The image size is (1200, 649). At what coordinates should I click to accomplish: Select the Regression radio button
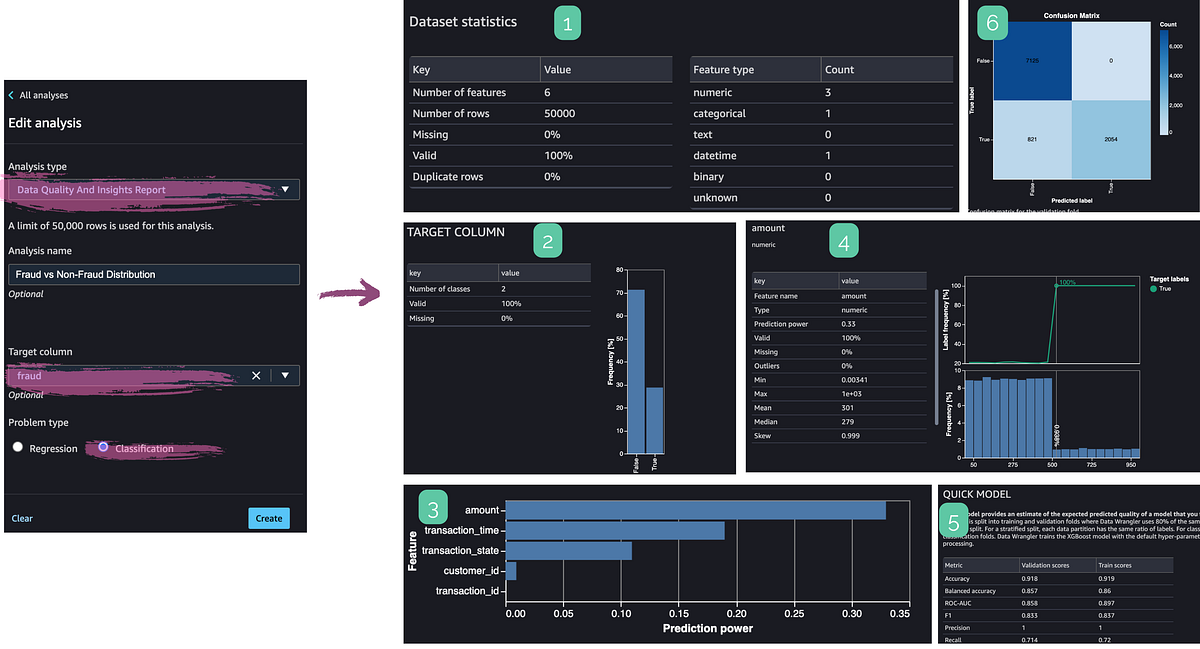pos(17,448)
